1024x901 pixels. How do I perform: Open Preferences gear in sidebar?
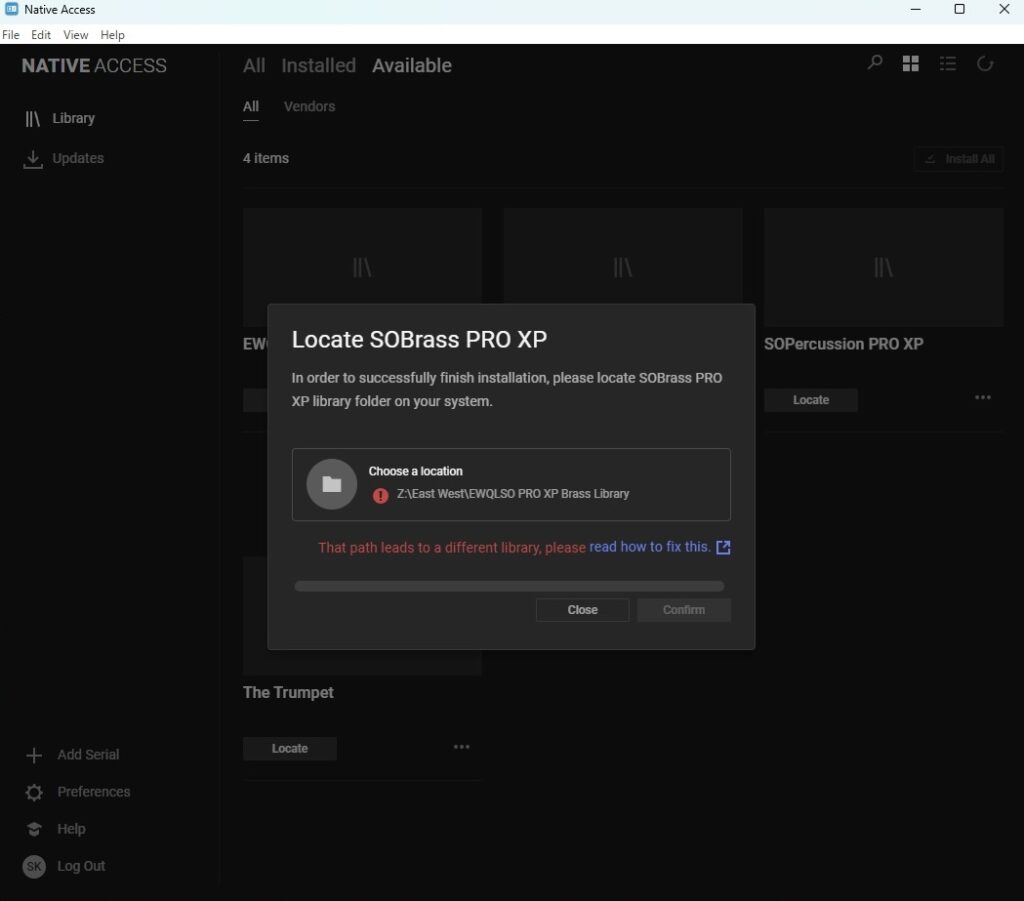coord(35,792)
